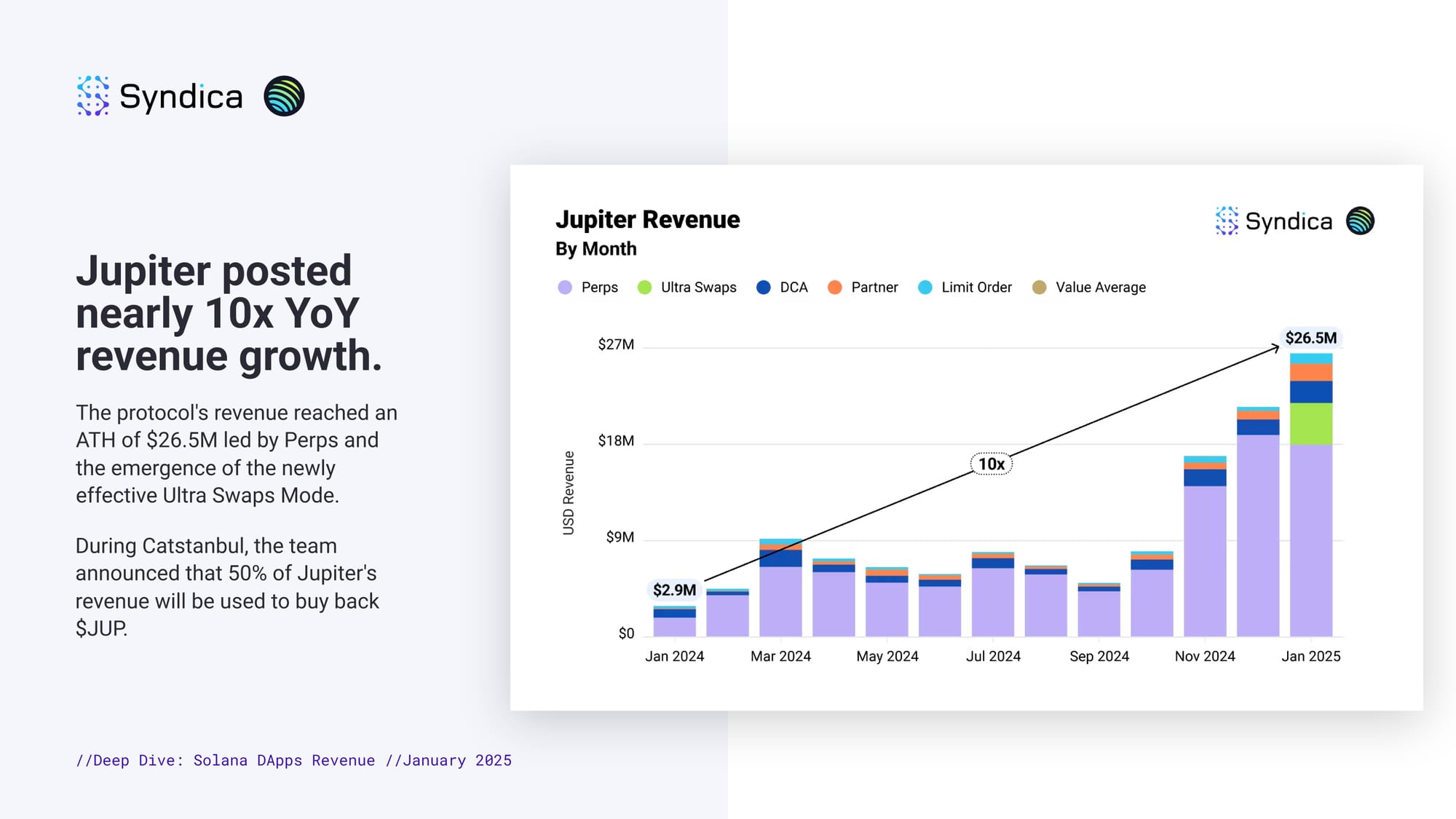The image size is (1456, 819).
Task: Click the $26.5M value label
Action: pyautogui.click(x=1310, y=338)
